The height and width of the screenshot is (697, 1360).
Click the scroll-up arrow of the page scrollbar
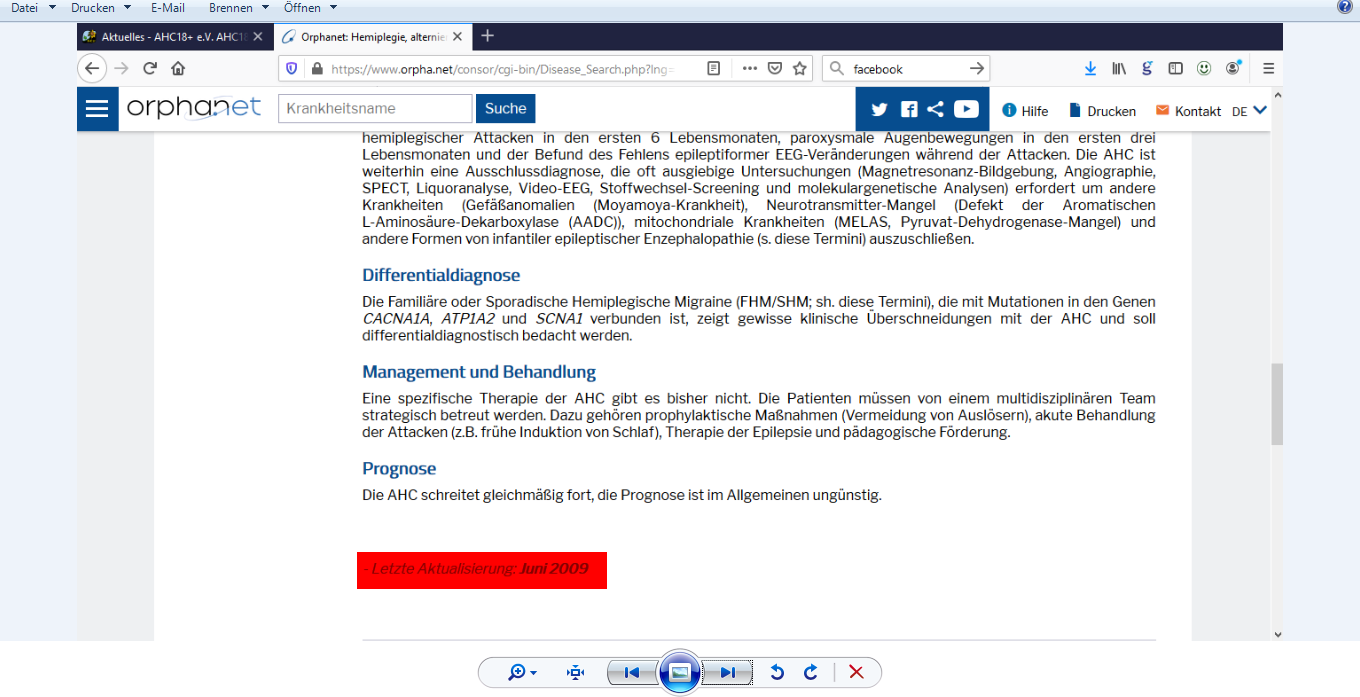1276,95
